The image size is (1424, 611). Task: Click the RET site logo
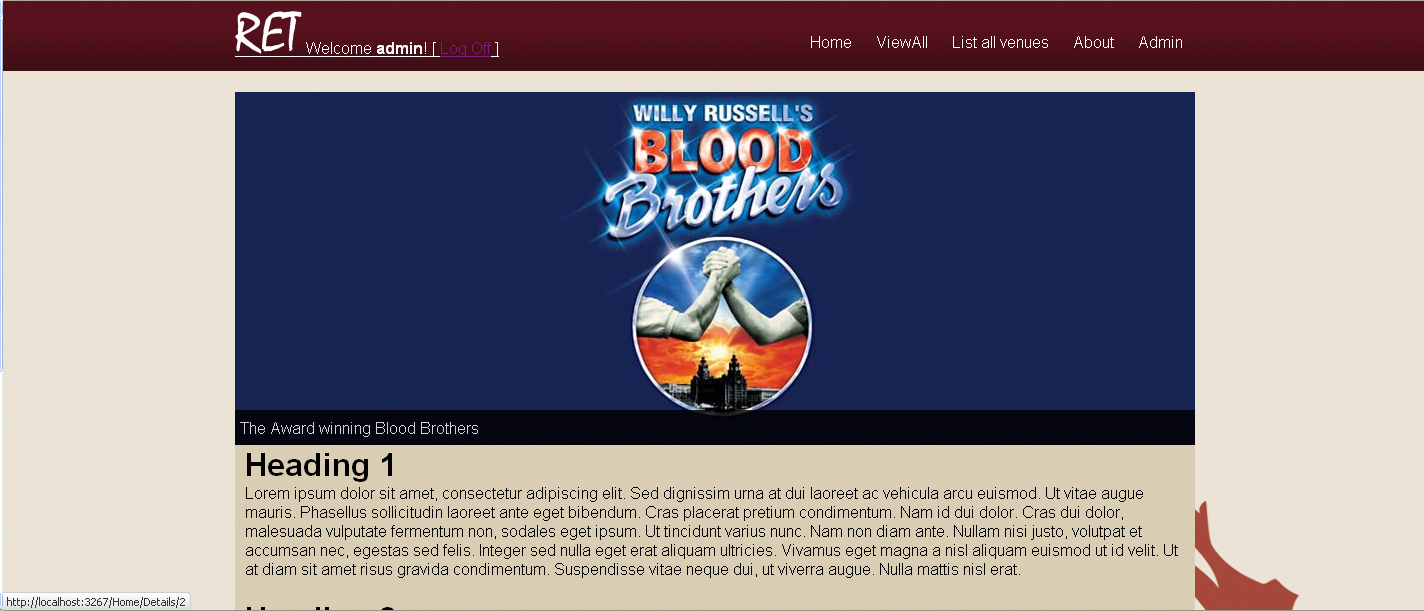click(x=267, y=32)
